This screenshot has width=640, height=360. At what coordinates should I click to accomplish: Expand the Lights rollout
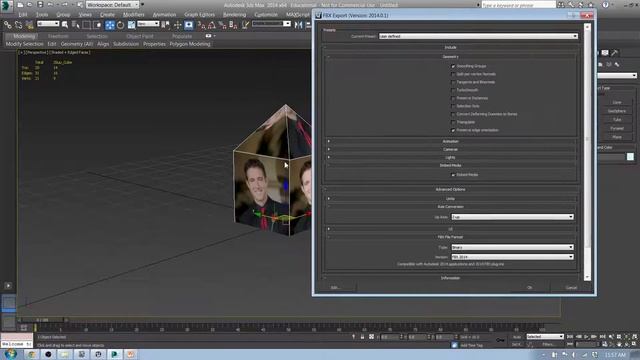[451, 158]
